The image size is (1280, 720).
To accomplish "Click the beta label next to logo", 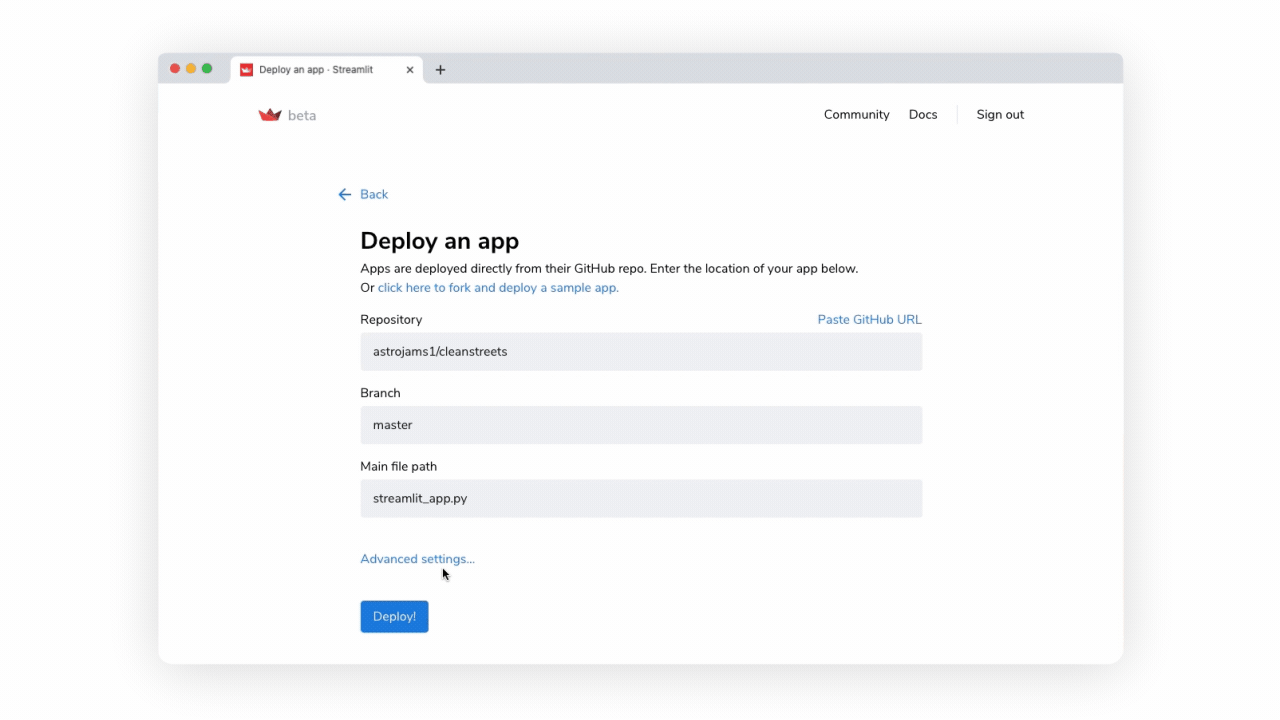I will tap(302, 116).
